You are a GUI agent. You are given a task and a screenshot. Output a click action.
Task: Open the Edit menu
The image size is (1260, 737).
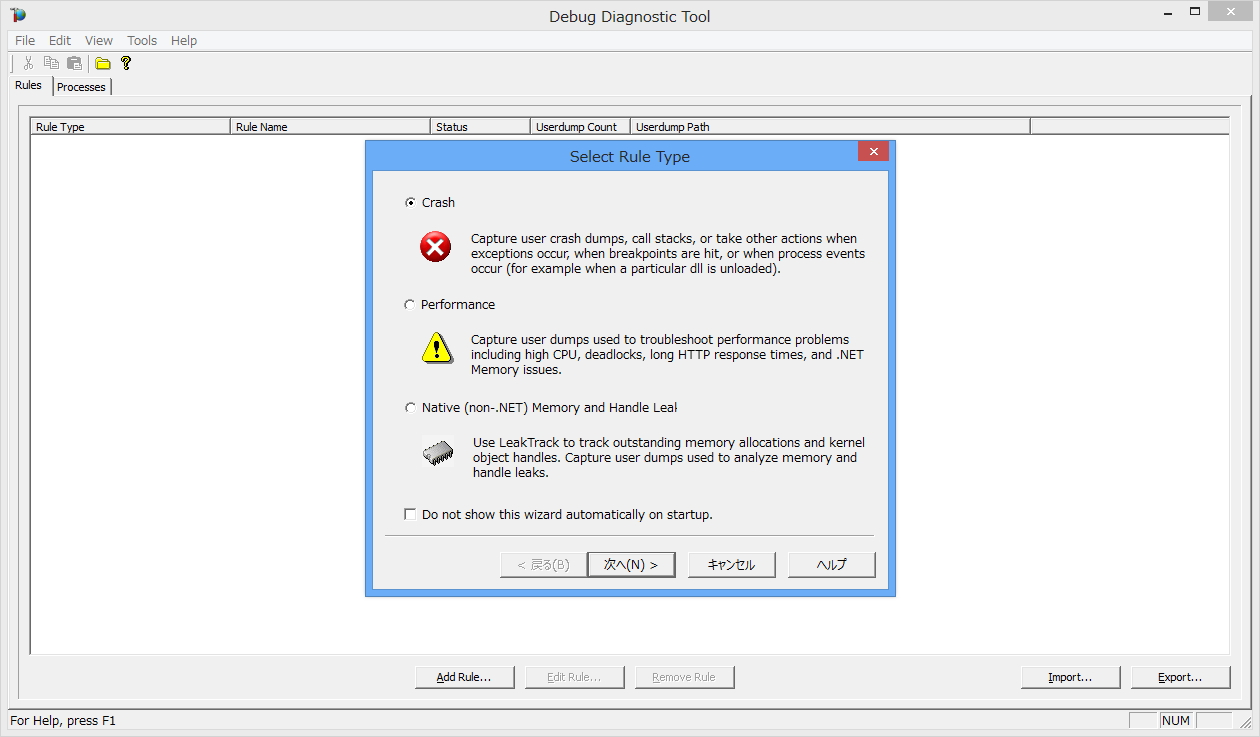[60, 40]
